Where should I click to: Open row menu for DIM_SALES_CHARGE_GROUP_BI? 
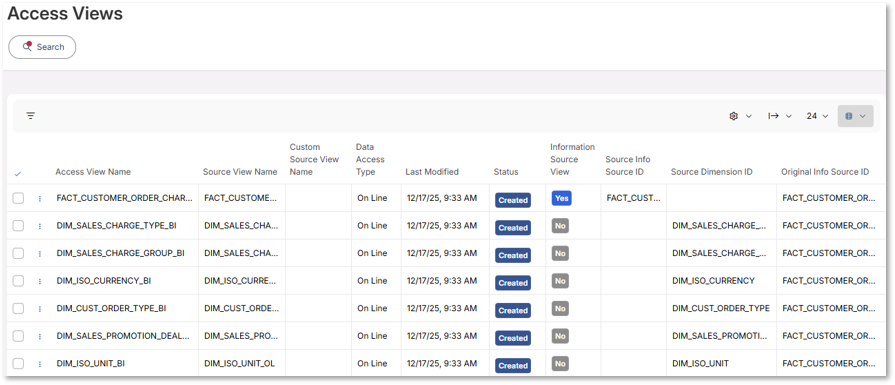coord(40,253)
